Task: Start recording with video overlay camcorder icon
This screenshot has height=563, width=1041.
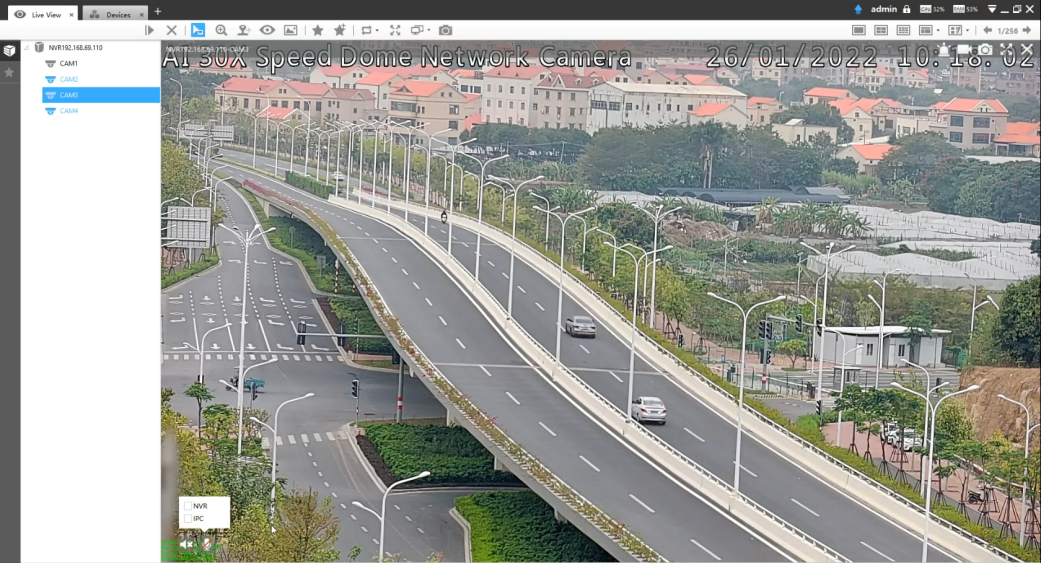Action: (964, 50)
